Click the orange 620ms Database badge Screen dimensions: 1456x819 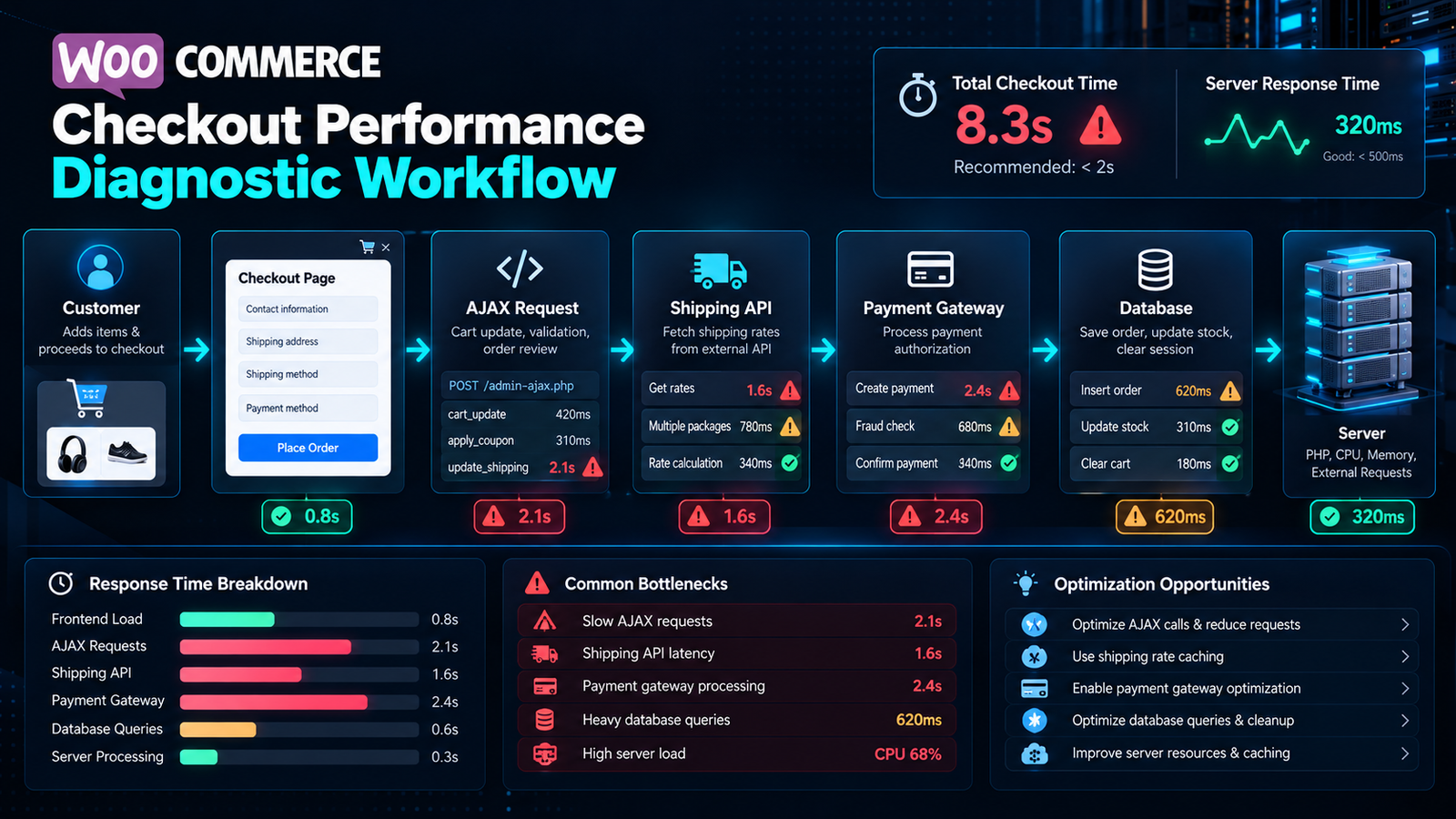click(x=1164, y=517)
